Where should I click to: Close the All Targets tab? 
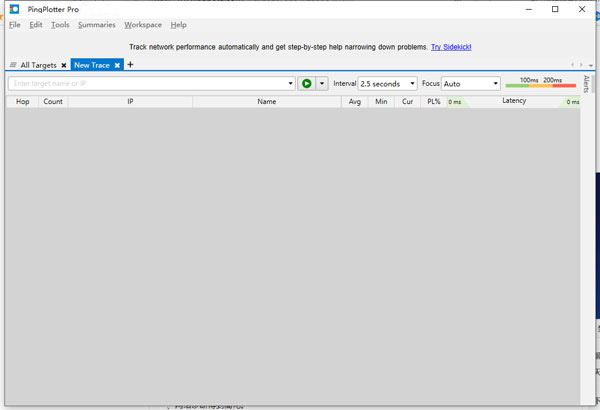64,65
